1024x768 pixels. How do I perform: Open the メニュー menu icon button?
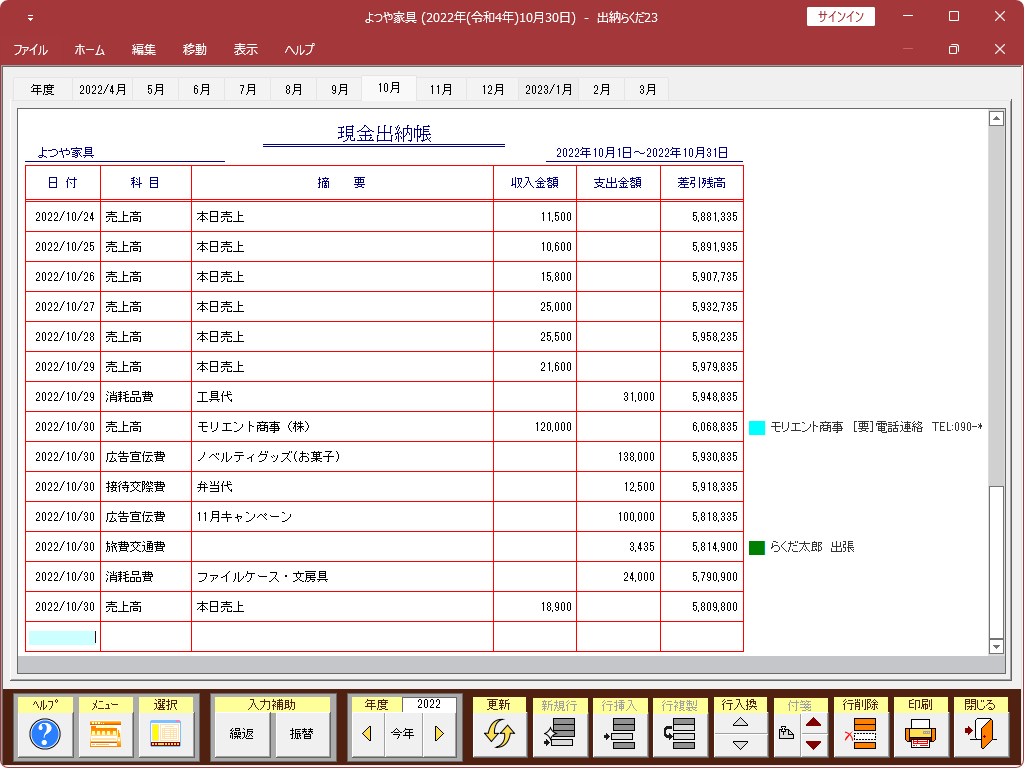(x=105, y=734)
